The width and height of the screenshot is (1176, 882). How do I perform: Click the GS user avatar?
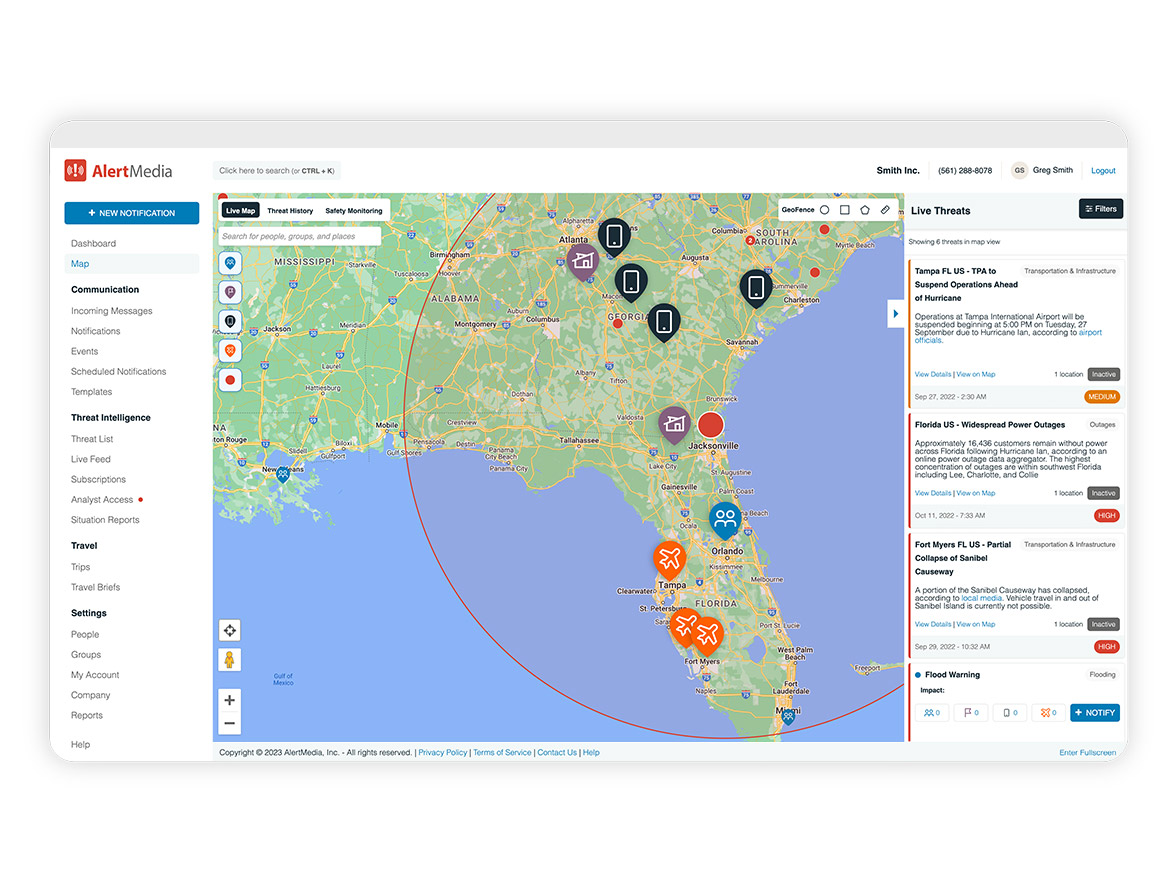pos(1019,170)
